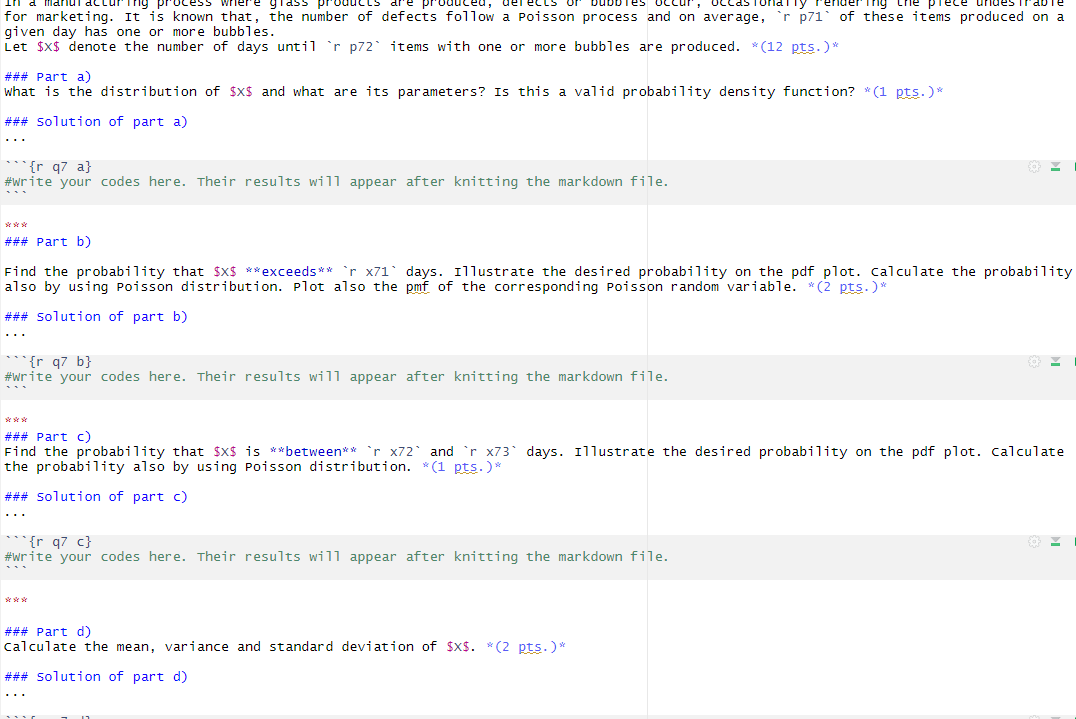Select the "### Part b)" heading text
The height and width of the screenshot is (719, 1076).
click(x=47, y=241)
